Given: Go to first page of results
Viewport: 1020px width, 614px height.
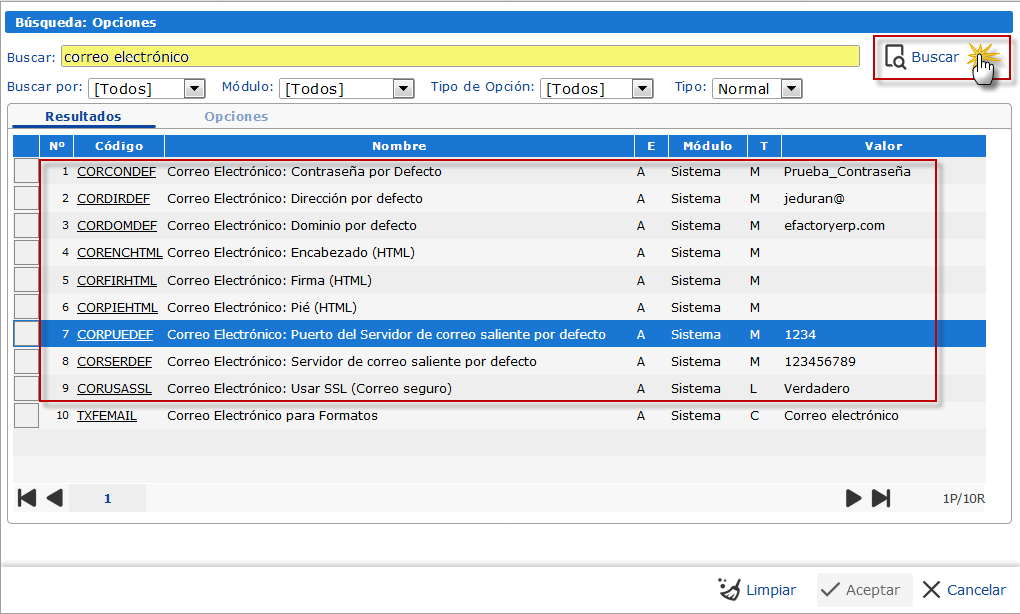Looking at the screenshot, I should pyautogui.click(x=27, y=498).
